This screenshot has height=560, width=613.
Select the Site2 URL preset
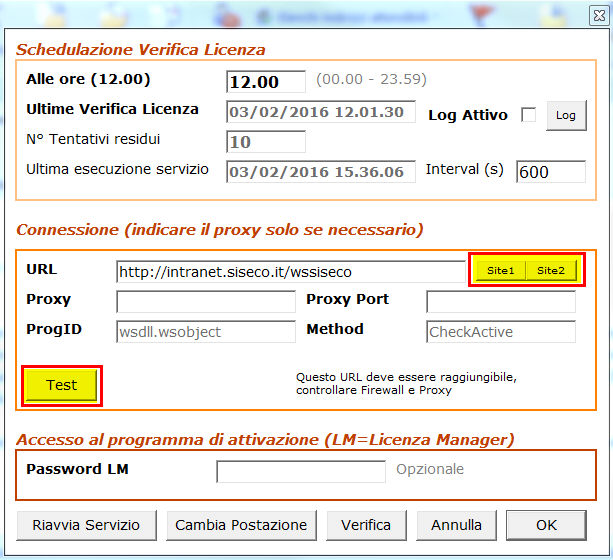click(550, 271)
